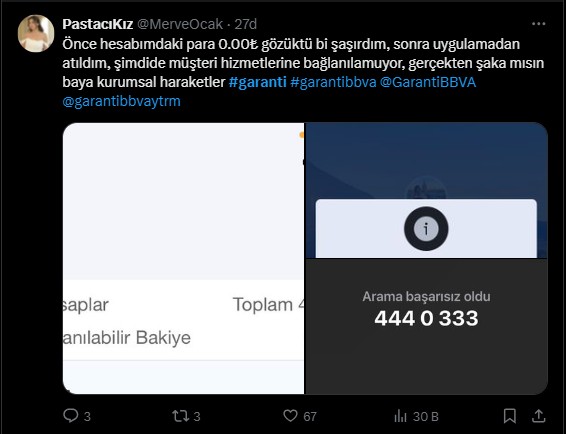
Task: Open the #garanti hashtag
Action: [x=258, y=82]
